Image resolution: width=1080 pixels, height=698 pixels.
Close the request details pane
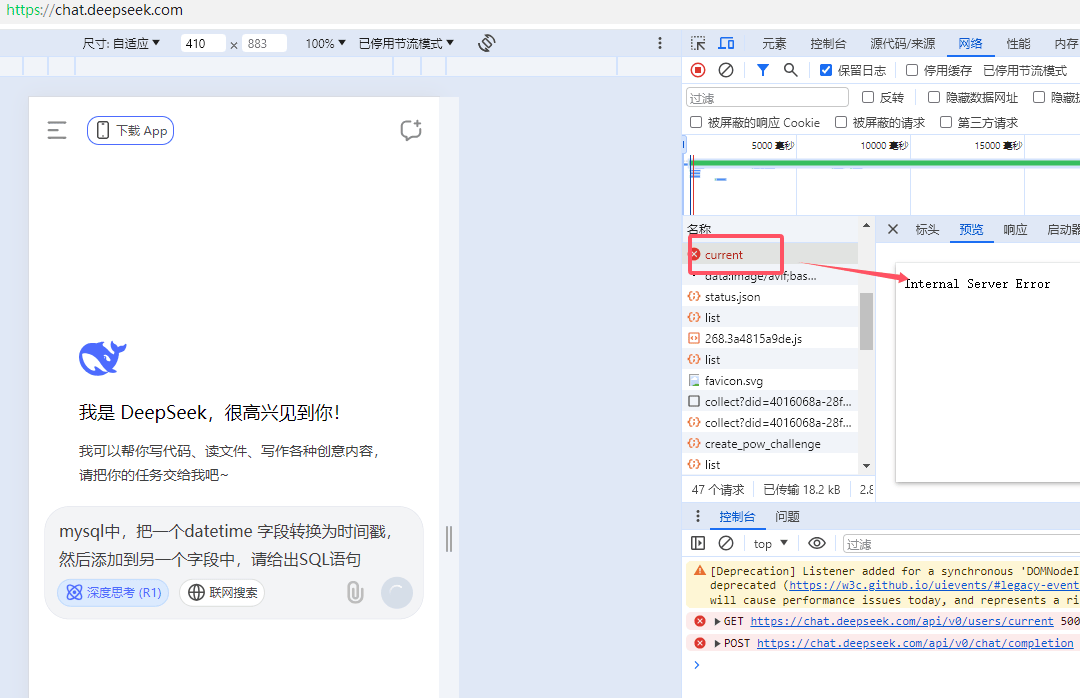[893, 229]
